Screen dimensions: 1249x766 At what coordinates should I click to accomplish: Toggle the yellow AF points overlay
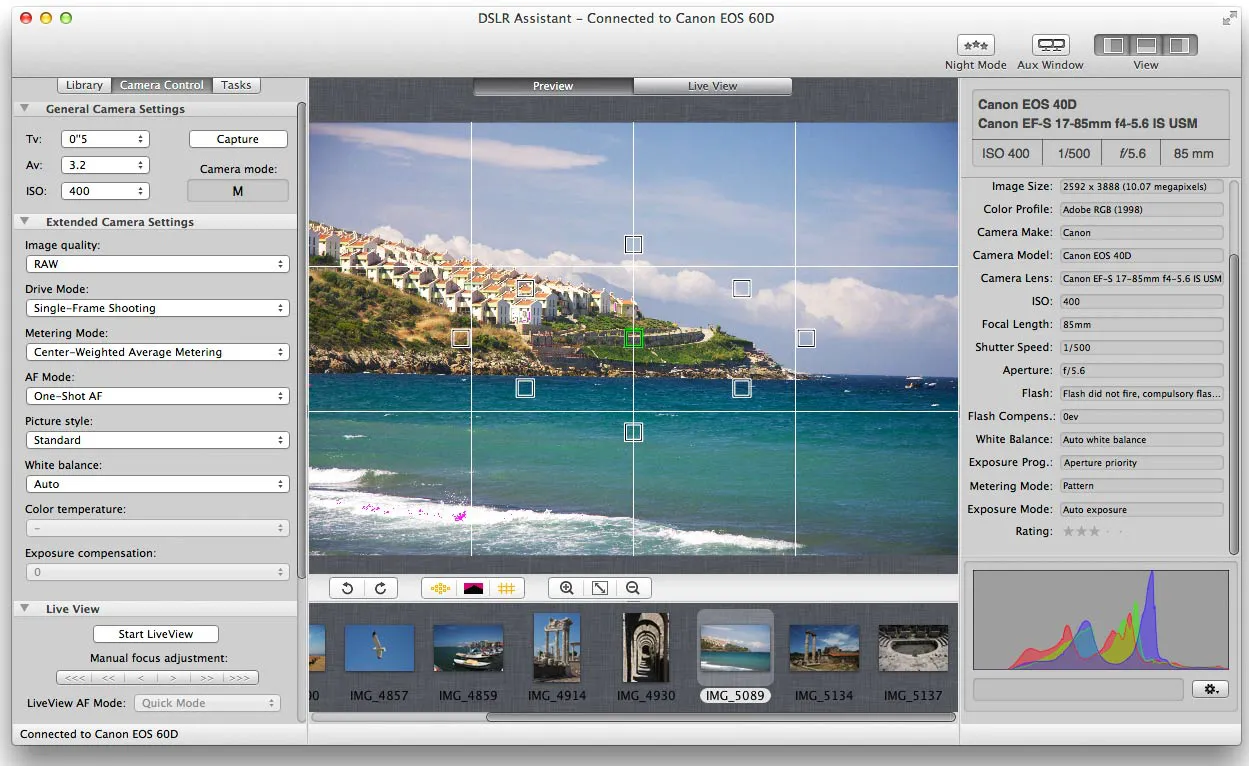(439, 588)
